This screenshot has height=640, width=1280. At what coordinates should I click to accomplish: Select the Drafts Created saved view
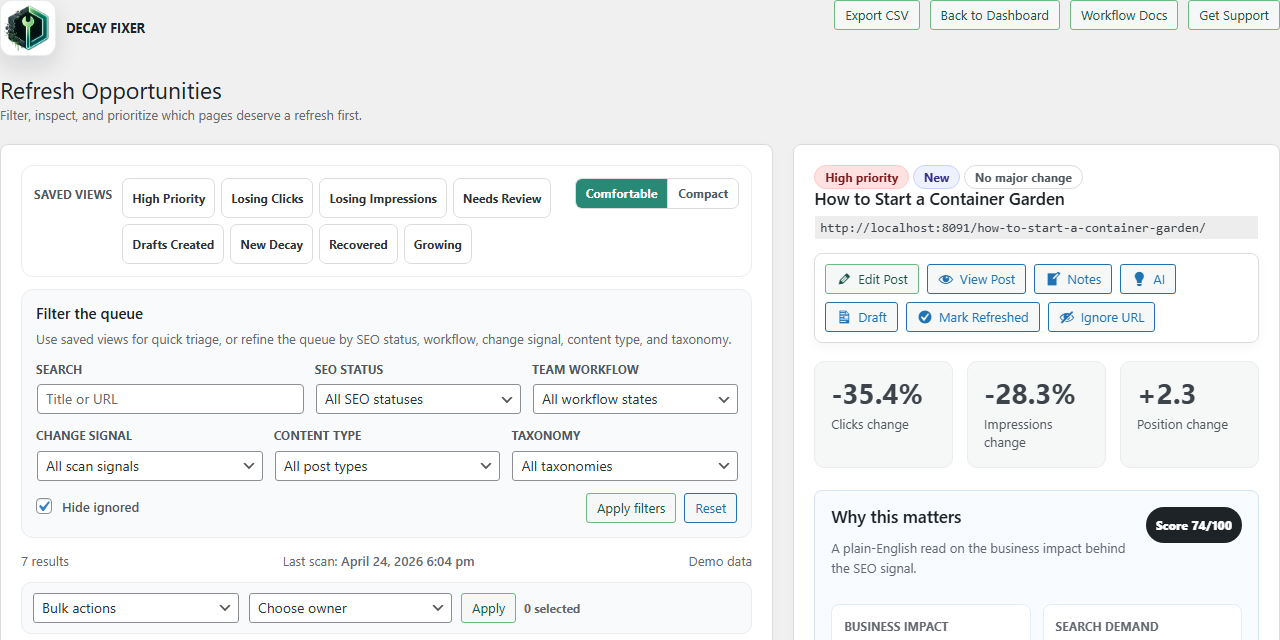173,245
